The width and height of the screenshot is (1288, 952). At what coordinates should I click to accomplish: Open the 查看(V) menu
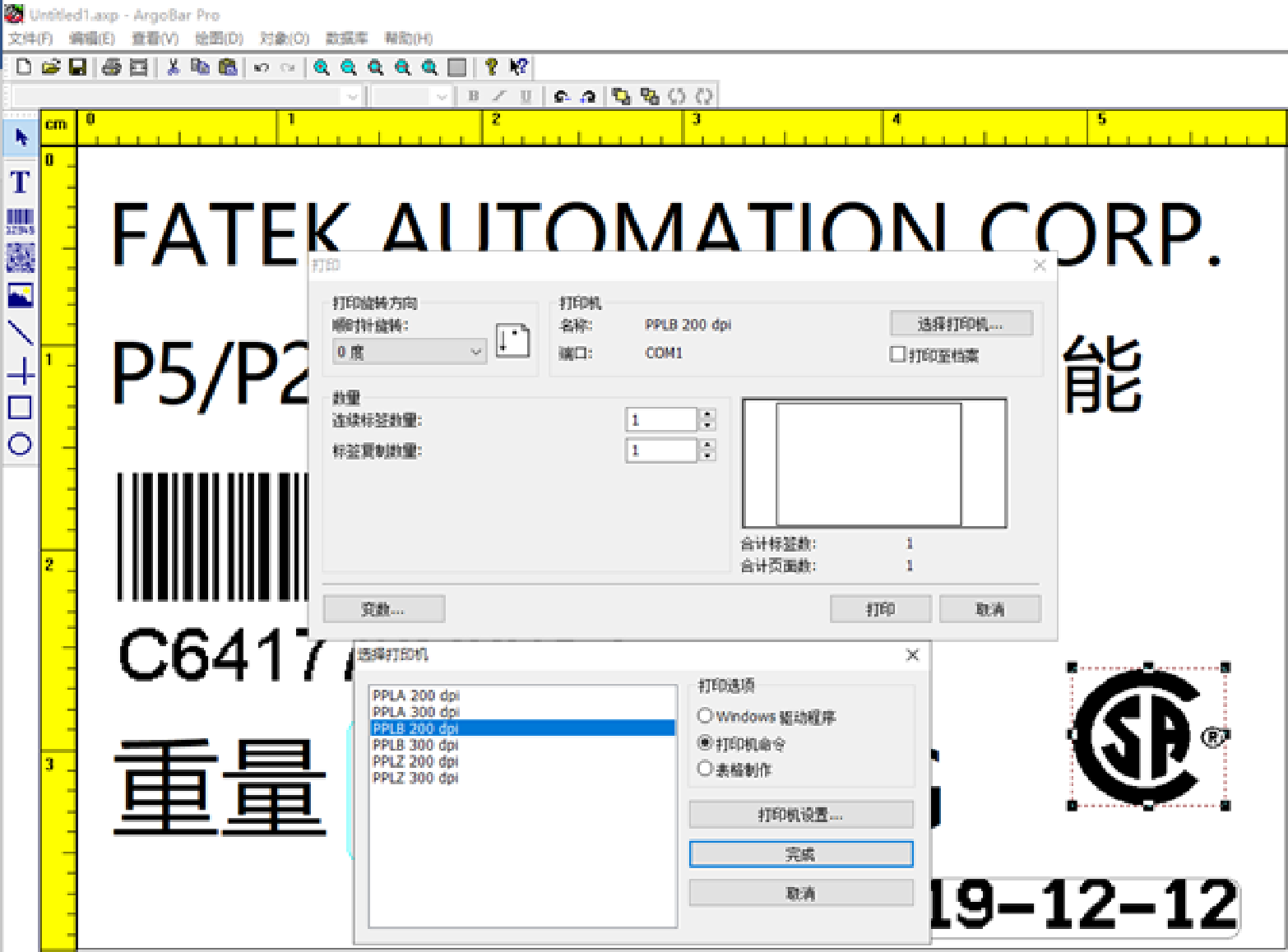tap(155, 38)
